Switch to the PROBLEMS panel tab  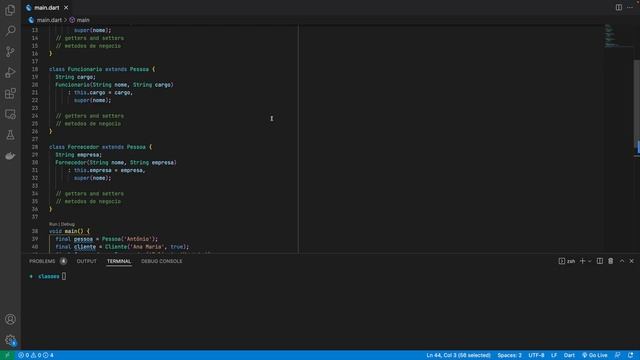click(x=42, y=261)
